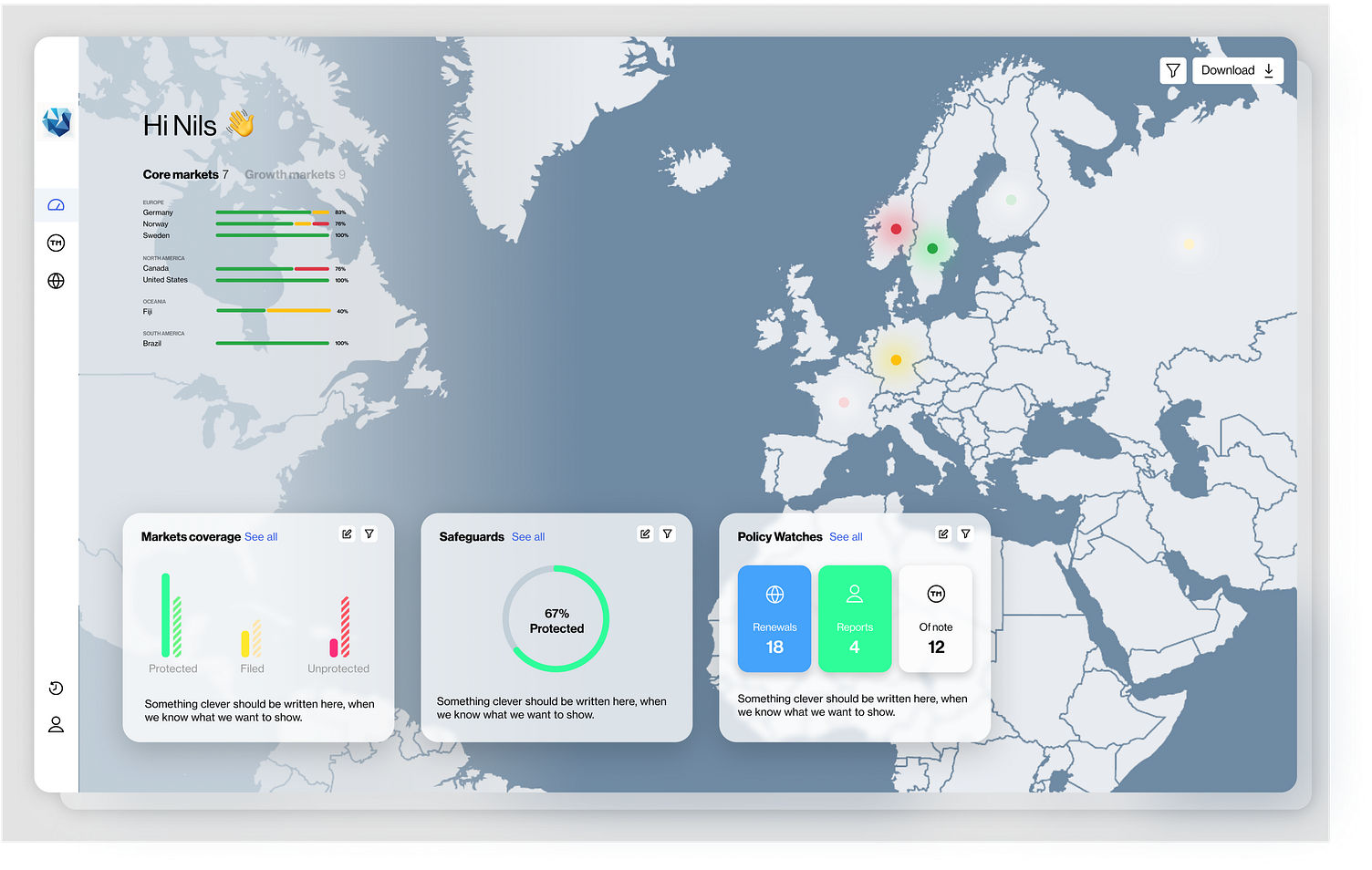Open the history icon in the sidebar
1372x870 pixels.
(56, 688)
